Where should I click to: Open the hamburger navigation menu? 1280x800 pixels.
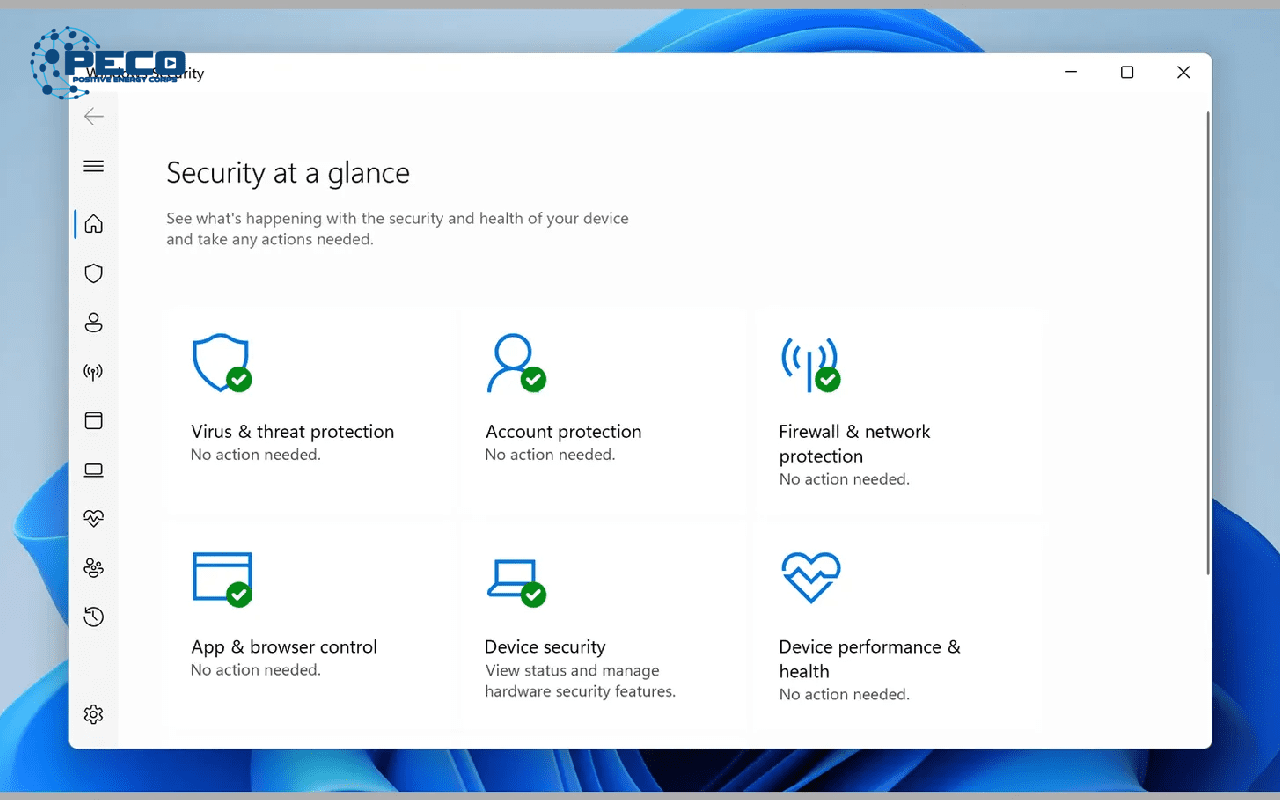tap(94, 166)
